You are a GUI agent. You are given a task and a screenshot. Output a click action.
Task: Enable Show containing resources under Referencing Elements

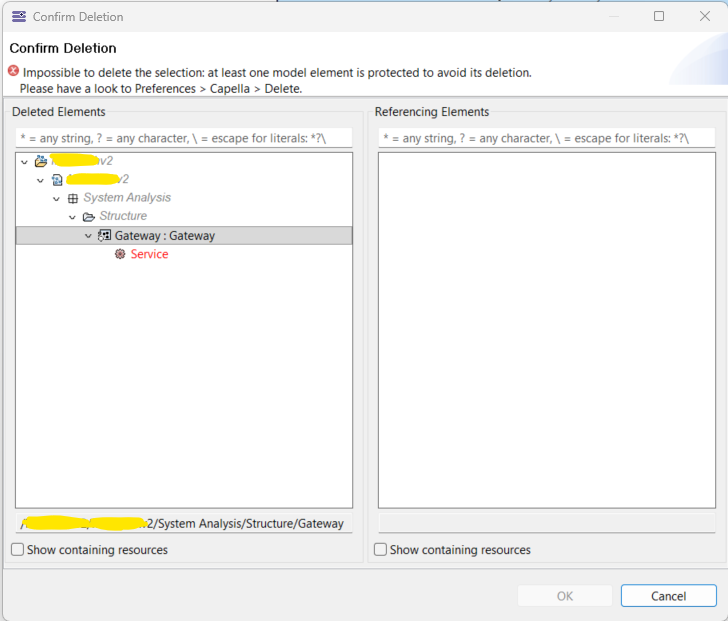[381, 550]
